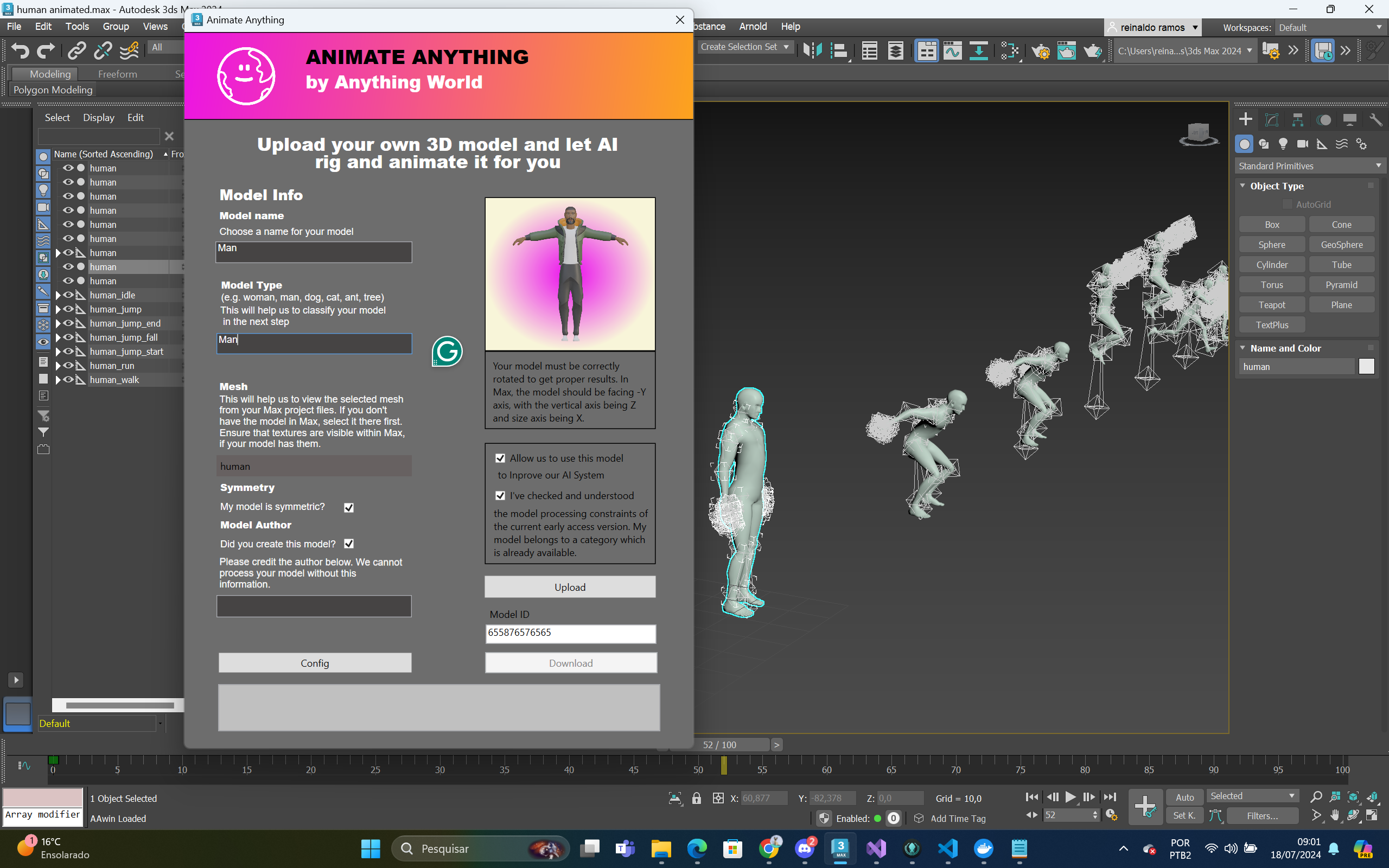This screenshot has width=1389, height=868.
Task: Select the Cameras category icon
Action: click(x=1302, y=144)
